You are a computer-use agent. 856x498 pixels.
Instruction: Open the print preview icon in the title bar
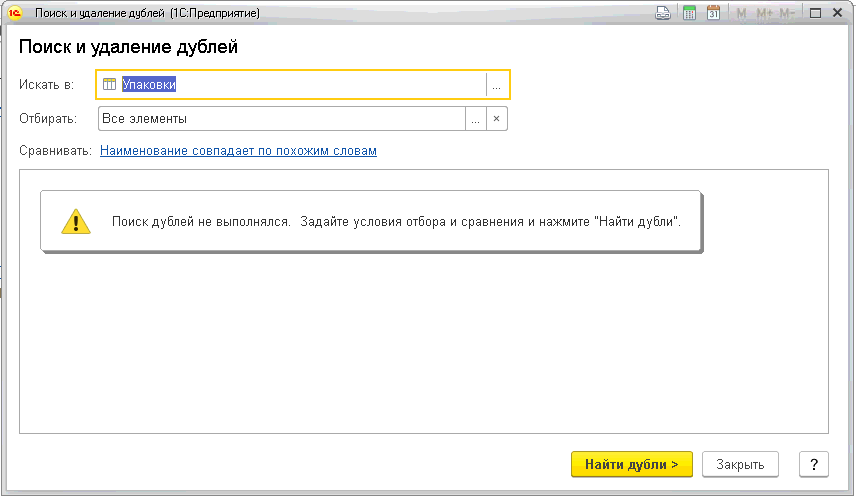tap(663, 13)
